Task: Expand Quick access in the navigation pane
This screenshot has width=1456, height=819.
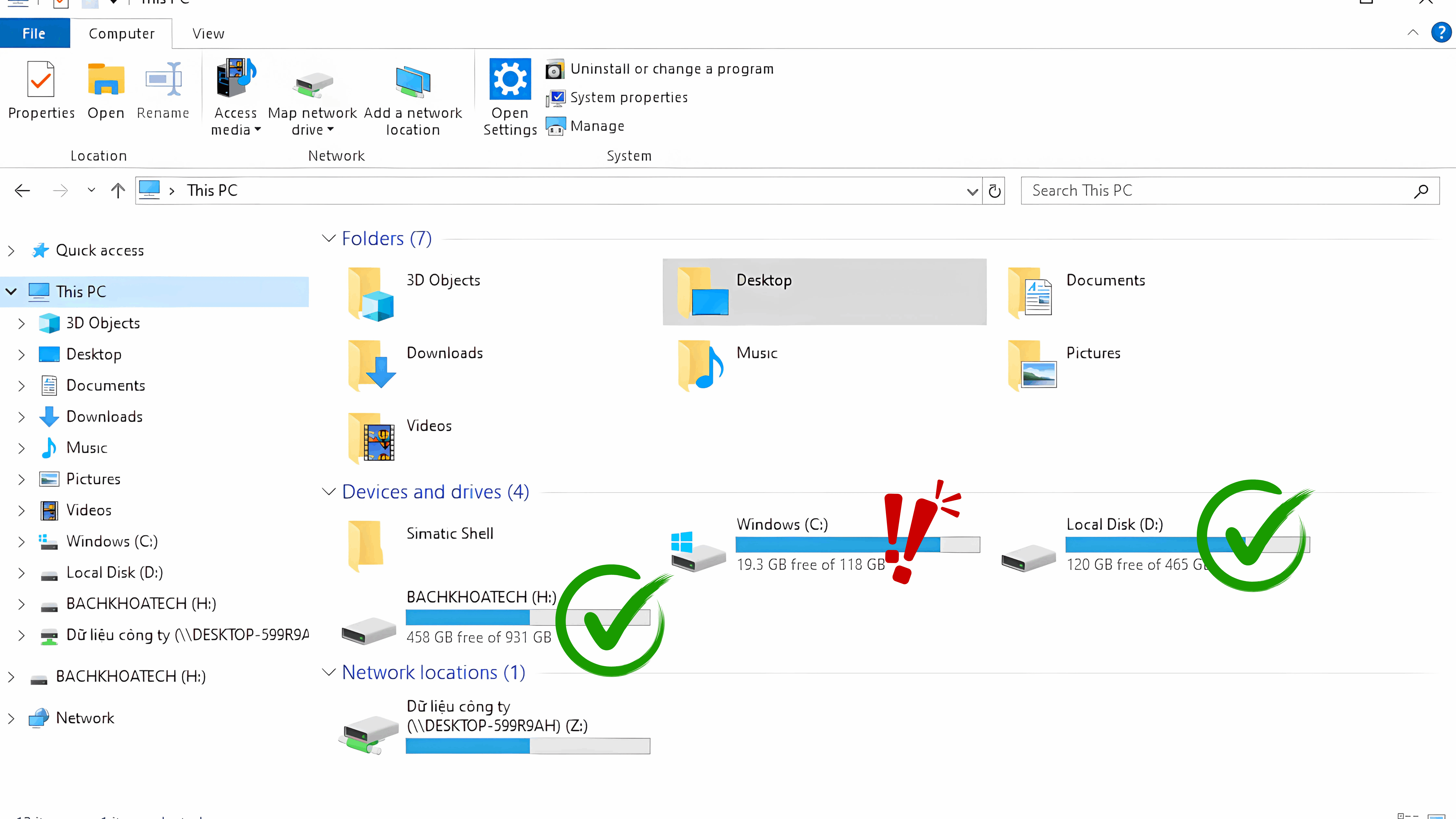Action: point(11,250)
